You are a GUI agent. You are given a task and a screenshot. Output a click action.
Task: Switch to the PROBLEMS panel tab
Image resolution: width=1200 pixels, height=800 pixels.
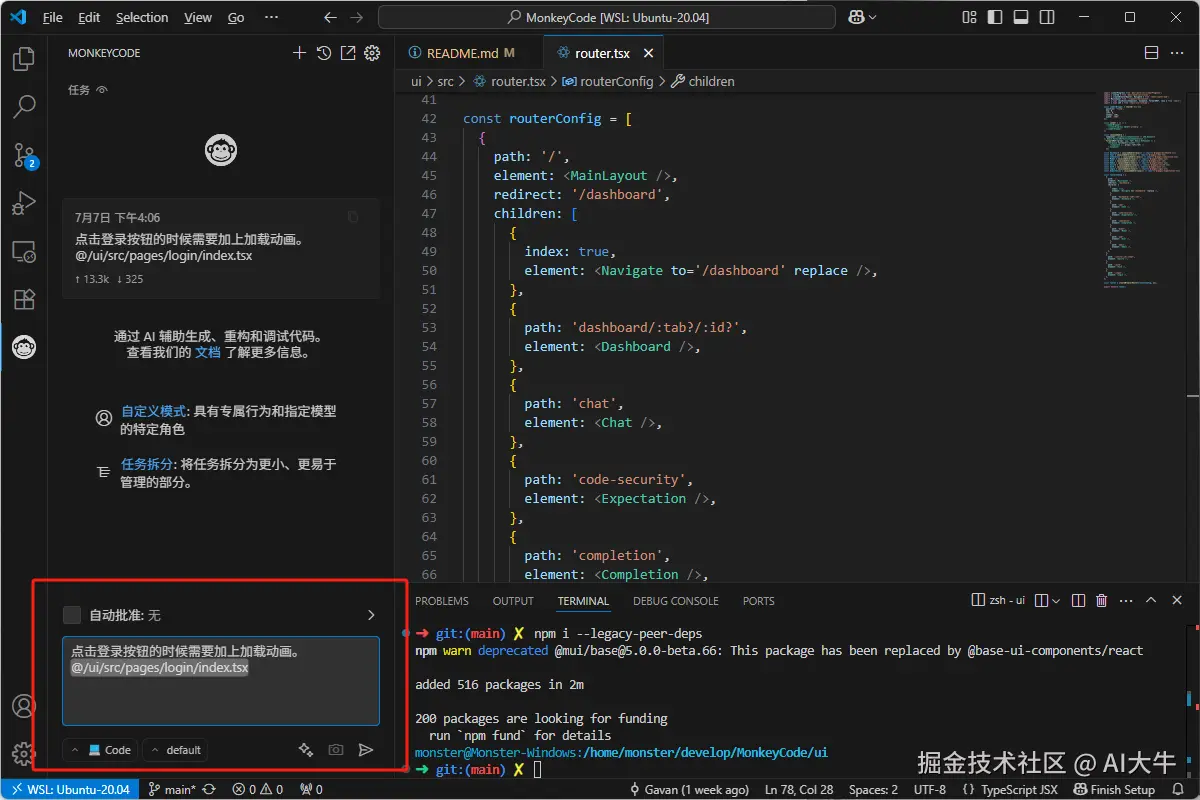442,601
